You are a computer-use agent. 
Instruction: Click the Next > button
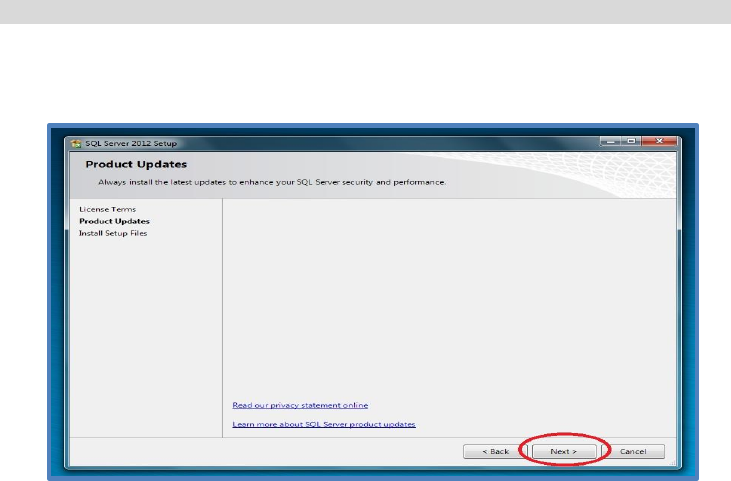(564, 451)
